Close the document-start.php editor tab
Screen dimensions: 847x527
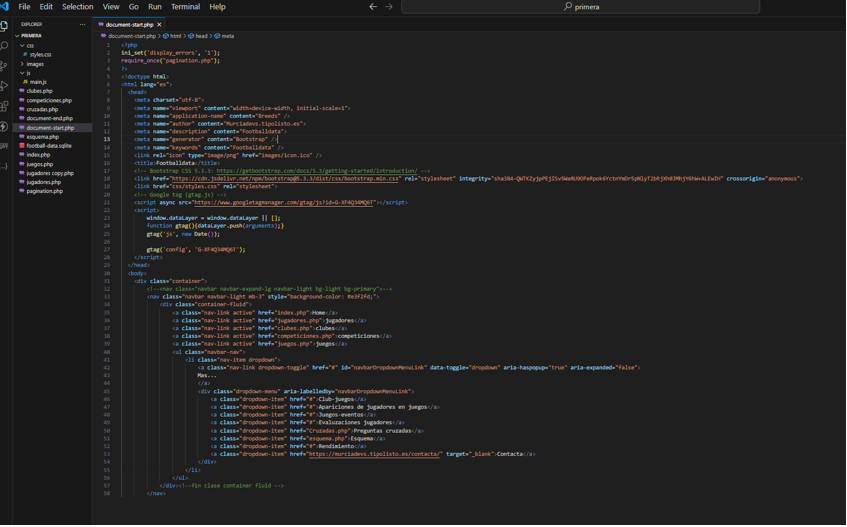pos(160,24)
